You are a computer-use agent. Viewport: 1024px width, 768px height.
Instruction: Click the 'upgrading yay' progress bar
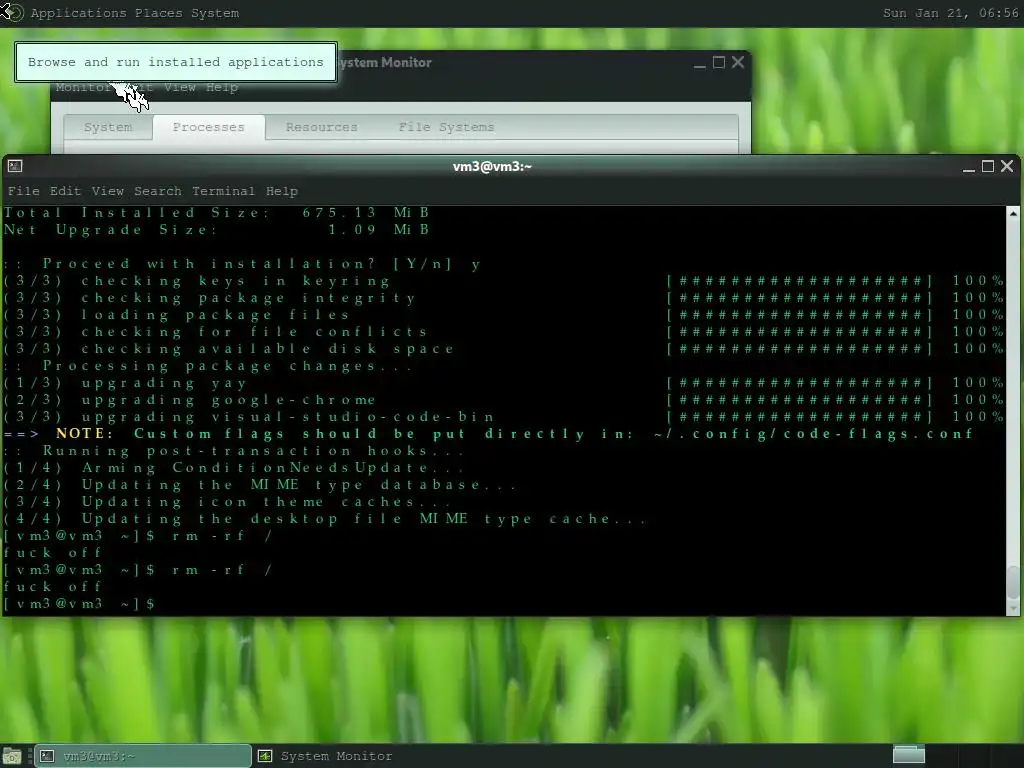pyautogui.click(x=799, y=383)
